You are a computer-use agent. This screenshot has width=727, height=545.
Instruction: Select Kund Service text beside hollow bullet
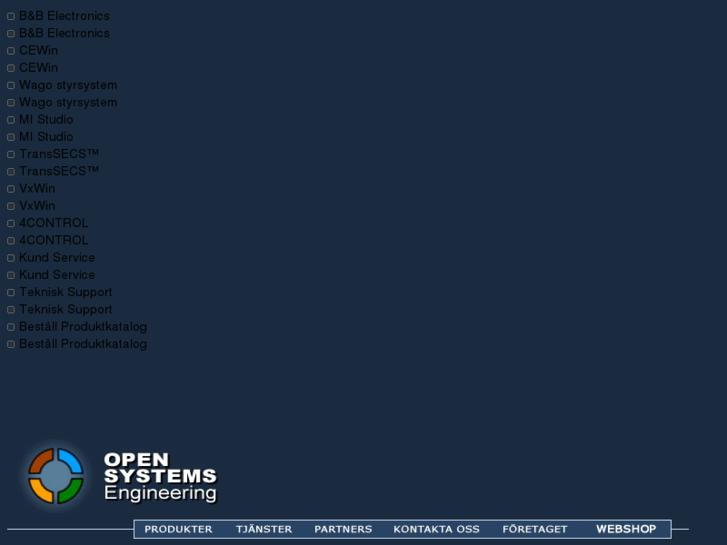57,258
